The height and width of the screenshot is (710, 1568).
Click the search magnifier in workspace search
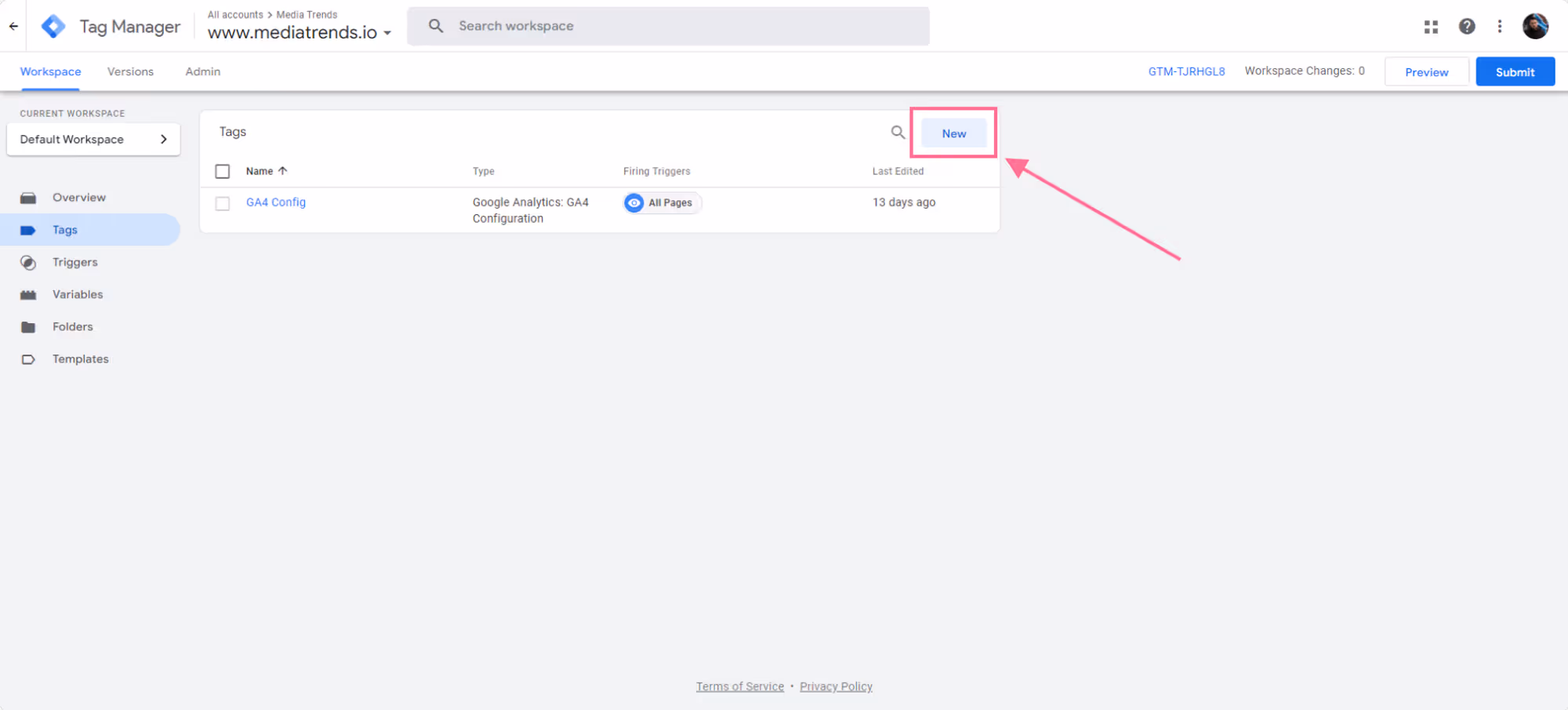[x=436, y=26]
